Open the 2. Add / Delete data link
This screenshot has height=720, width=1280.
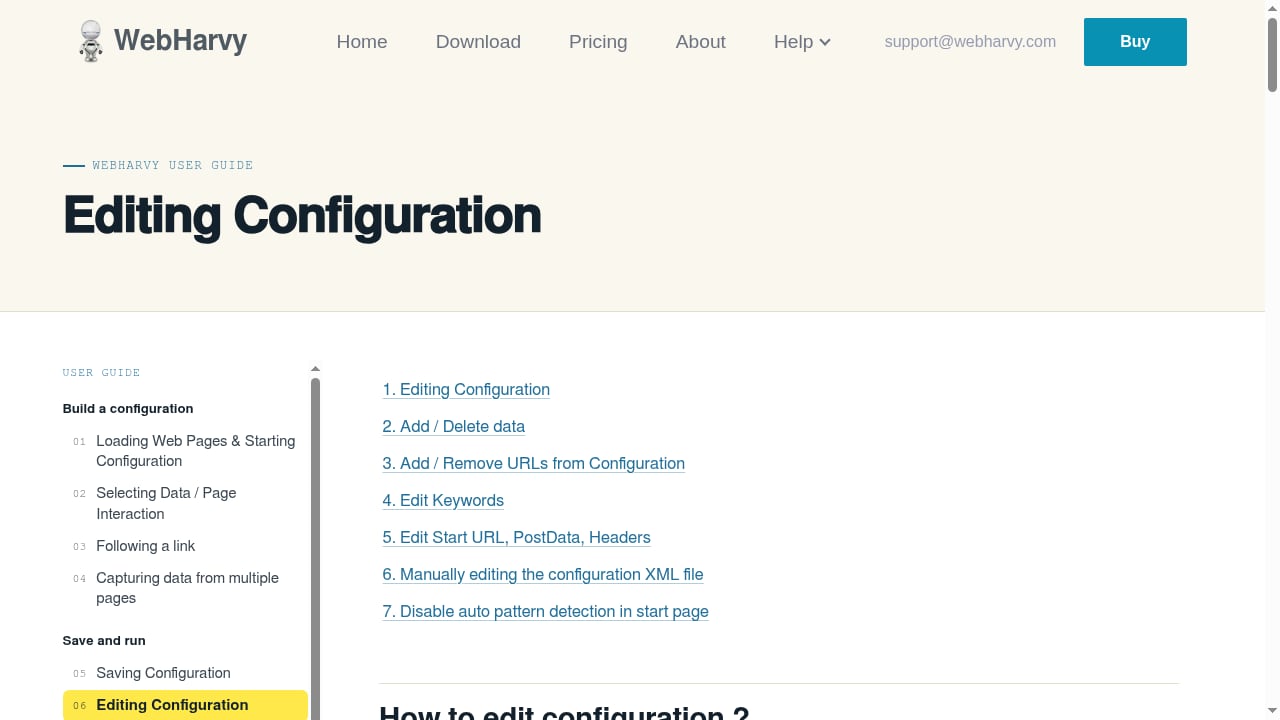(453, 427)
